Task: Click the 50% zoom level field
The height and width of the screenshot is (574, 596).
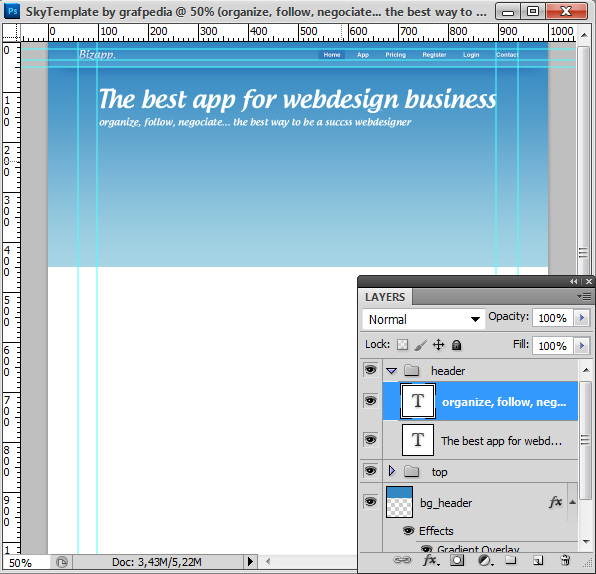Action: (26, 563)
